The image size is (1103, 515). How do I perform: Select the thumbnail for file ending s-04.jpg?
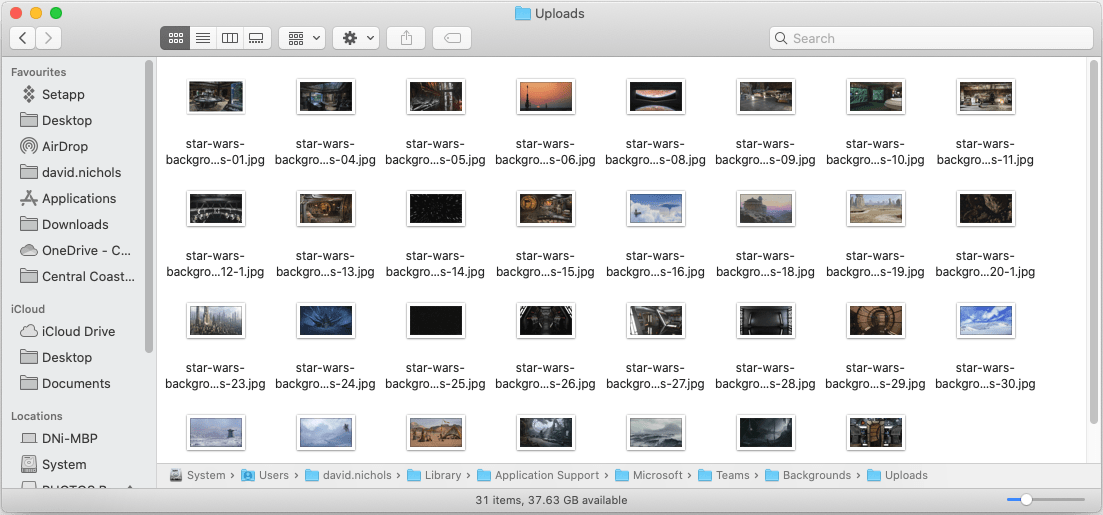[326, 96]
